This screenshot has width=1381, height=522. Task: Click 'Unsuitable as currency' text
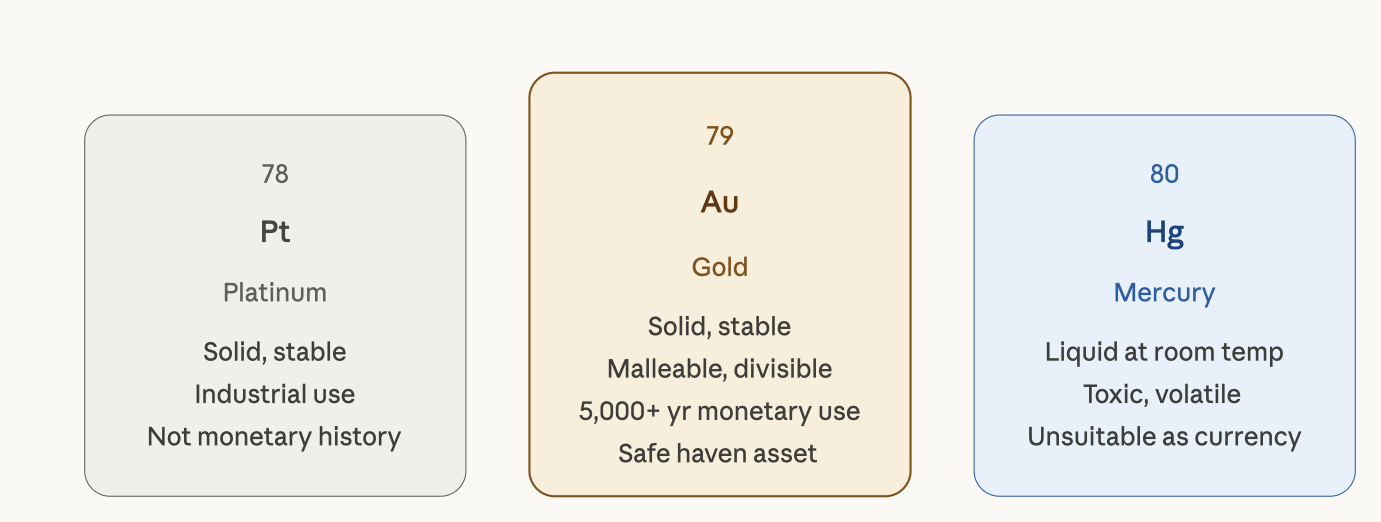1164,437
